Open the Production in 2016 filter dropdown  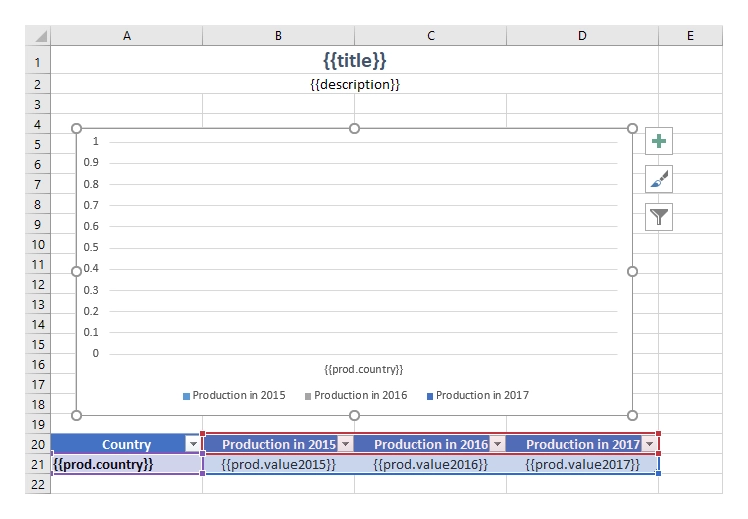point(498,444)
